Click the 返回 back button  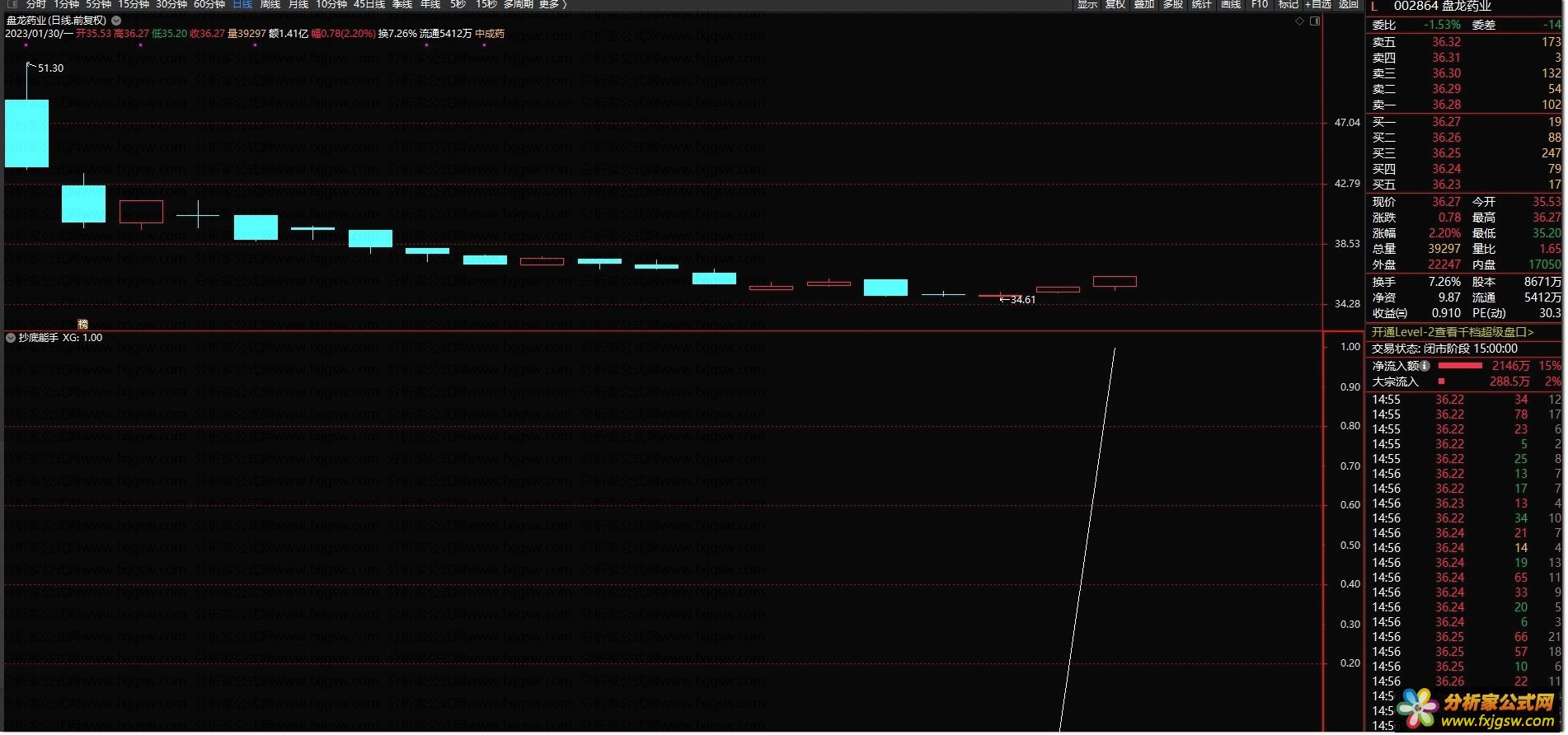coord(1349,4)
